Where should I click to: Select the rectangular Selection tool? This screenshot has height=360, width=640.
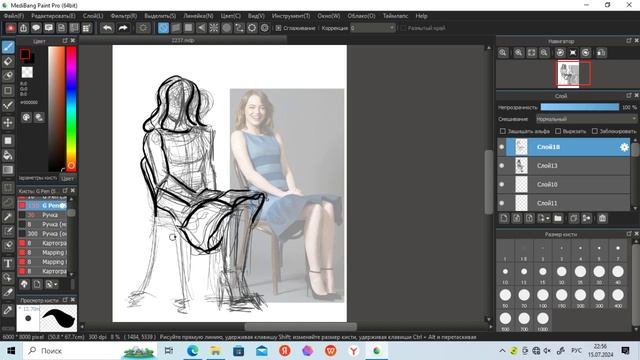click(x=8, y=188)
